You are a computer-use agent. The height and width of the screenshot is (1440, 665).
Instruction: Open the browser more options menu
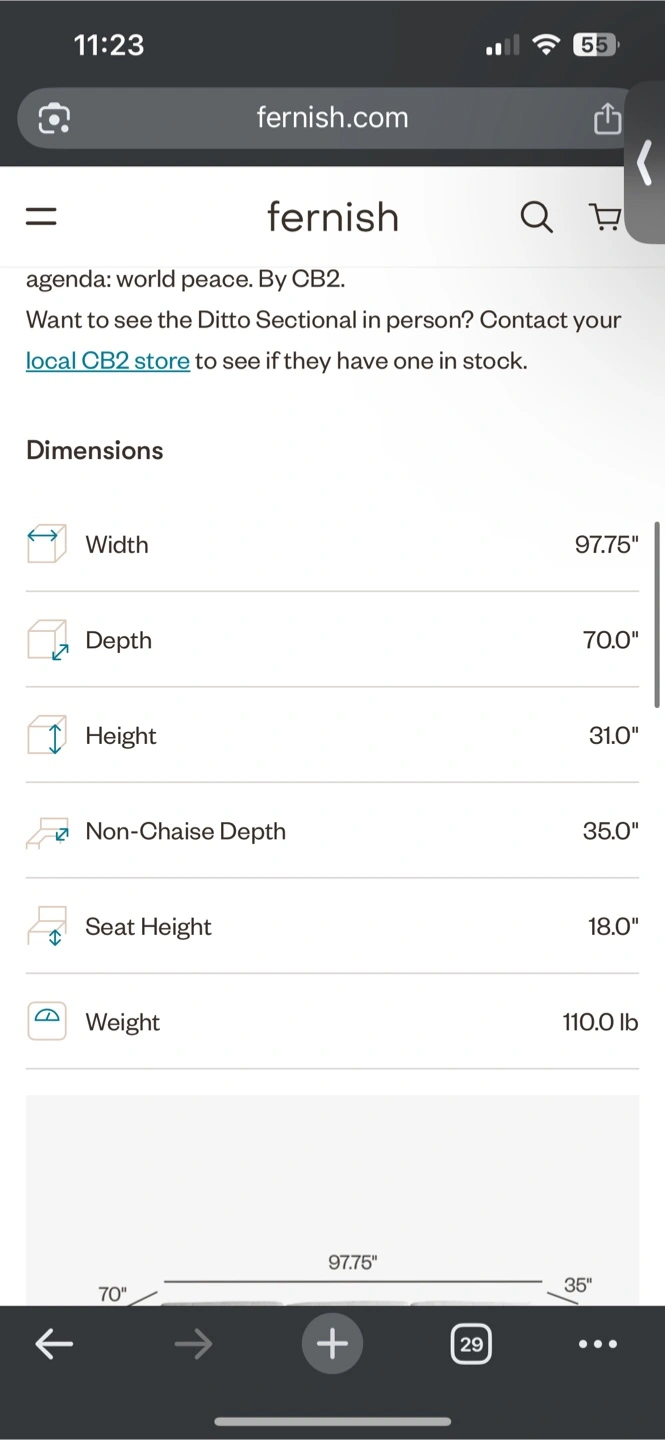[598, 1345]
